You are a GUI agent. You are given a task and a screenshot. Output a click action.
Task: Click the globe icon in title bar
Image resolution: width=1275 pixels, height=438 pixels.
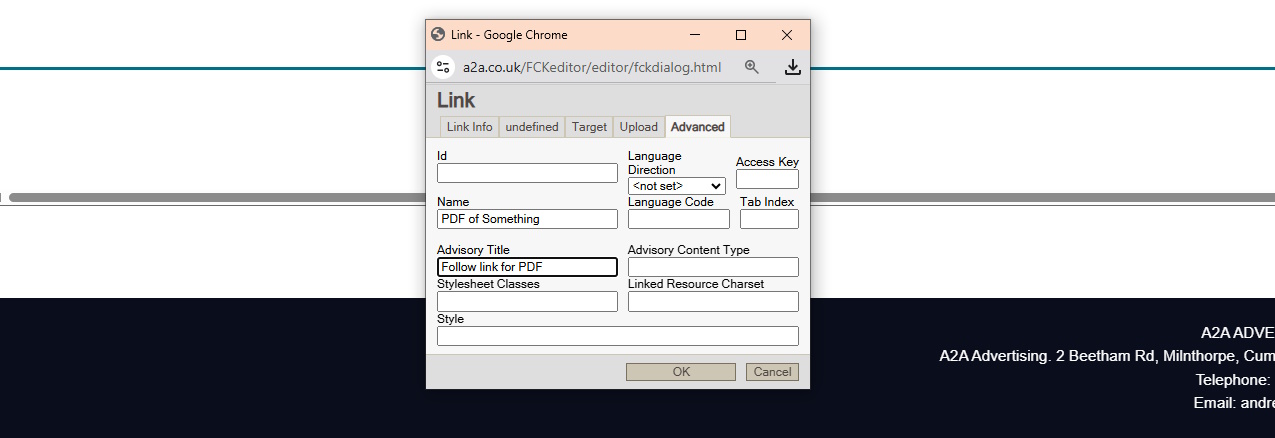coord(438,34)
